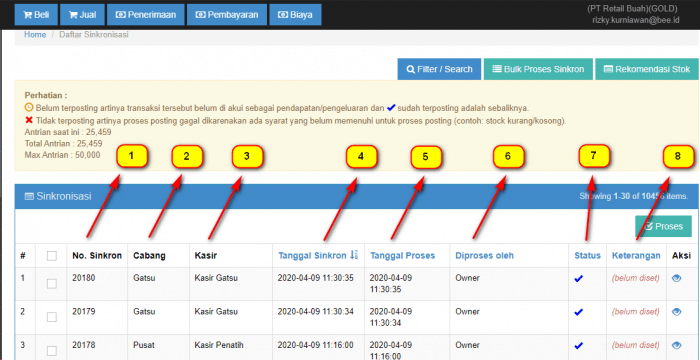Click 'Max Antrian : 50,000' text
This screenshot has width=700, height=360.
(x=62, y=155)
